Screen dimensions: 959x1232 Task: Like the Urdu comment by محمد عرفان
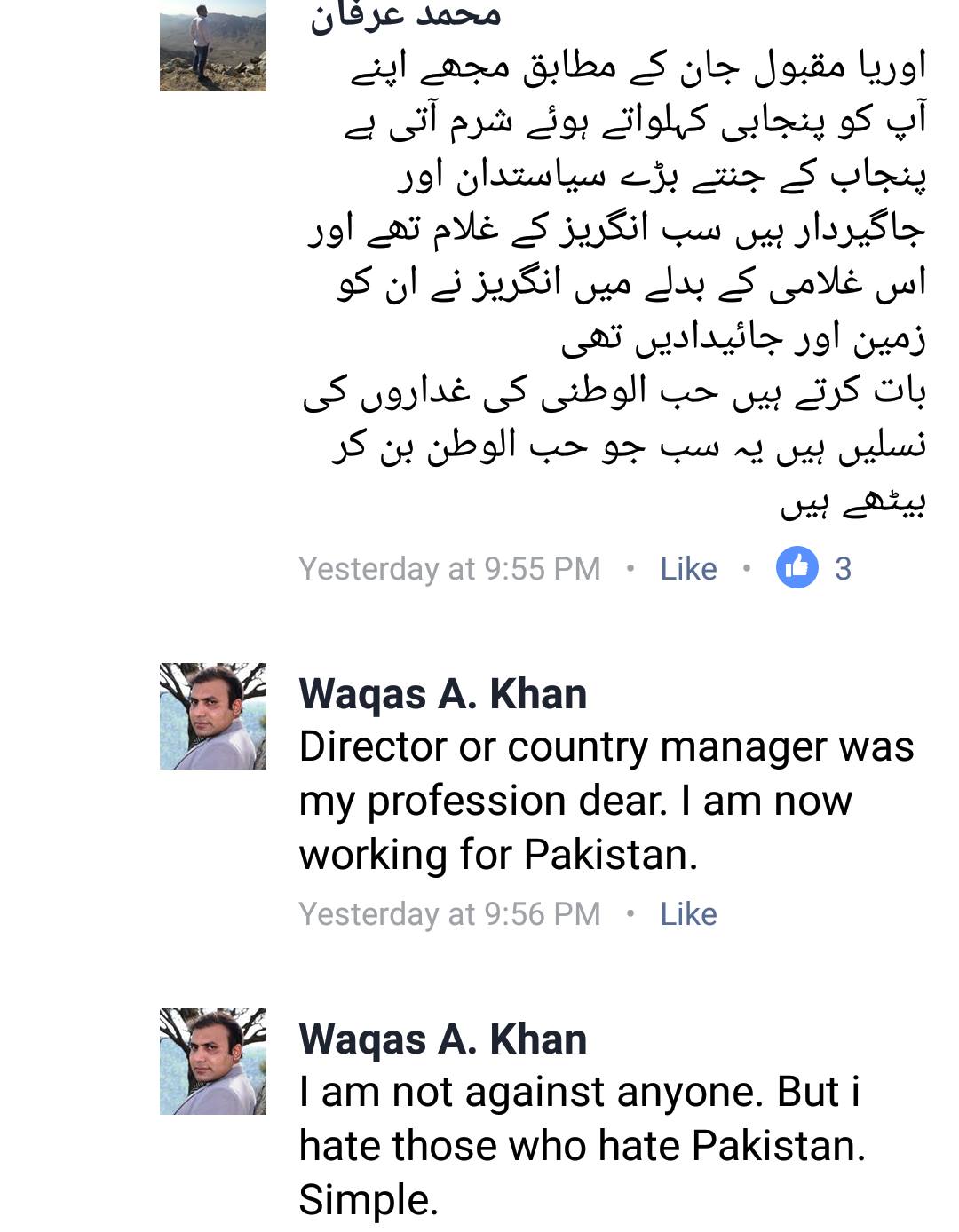(688, 569)
